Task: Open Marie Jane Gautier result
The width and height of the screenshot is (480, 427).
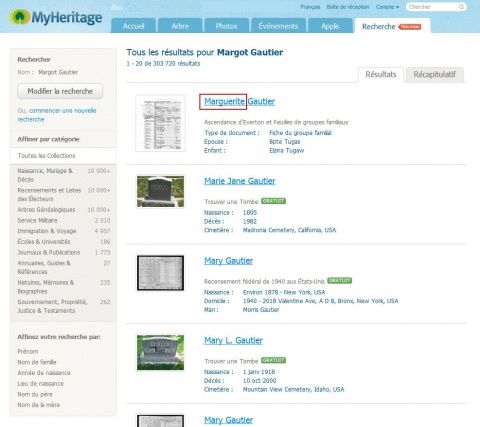Action: point(240,181)
